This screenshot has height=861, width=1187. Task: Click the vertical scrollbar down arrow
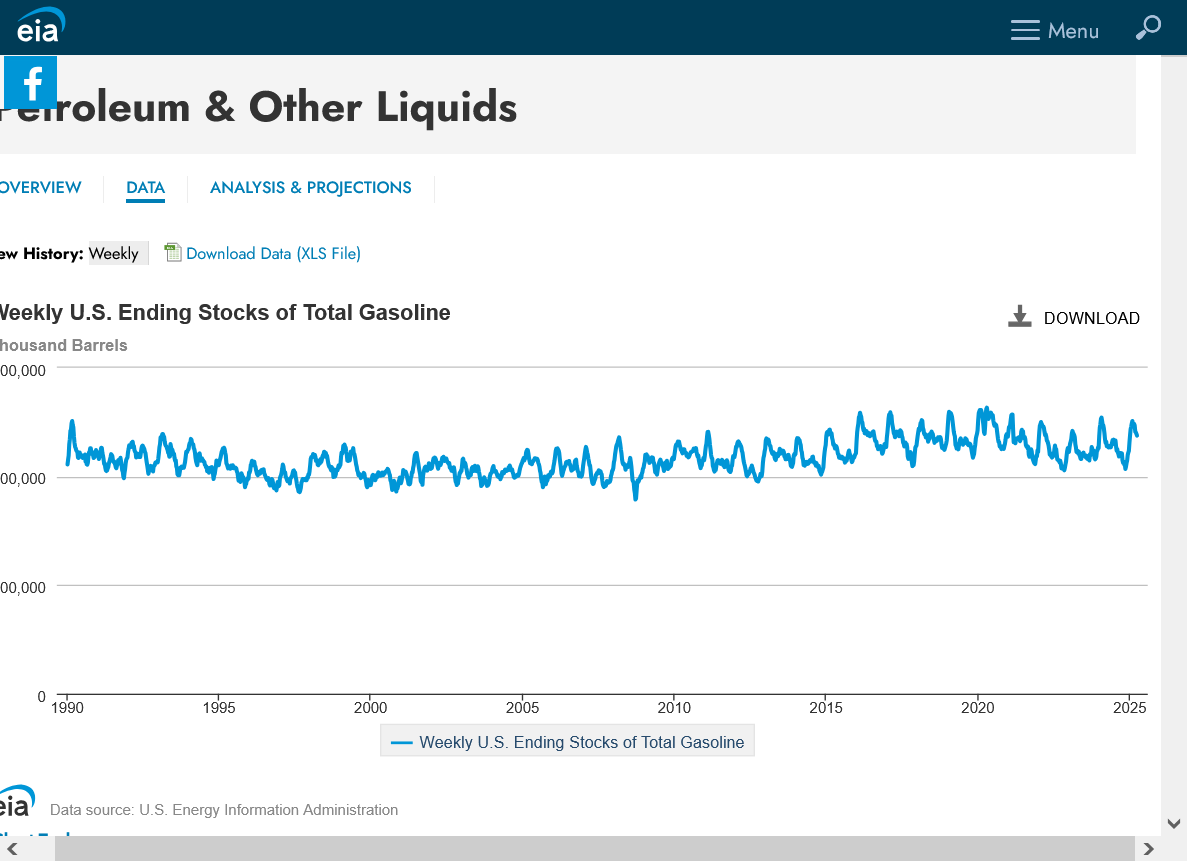pos(1174,823)
